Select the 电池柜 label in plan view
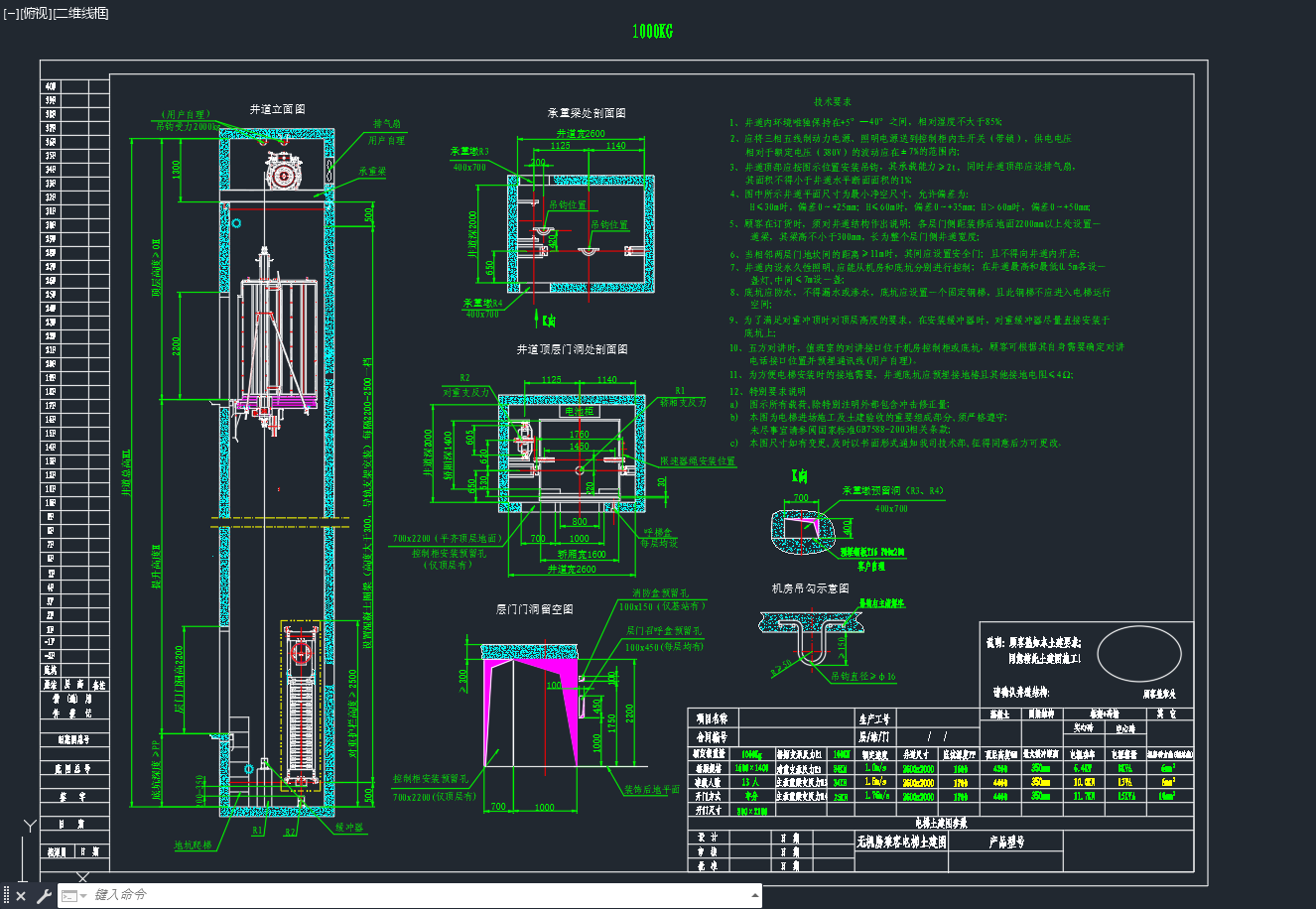 click(578, 411)
